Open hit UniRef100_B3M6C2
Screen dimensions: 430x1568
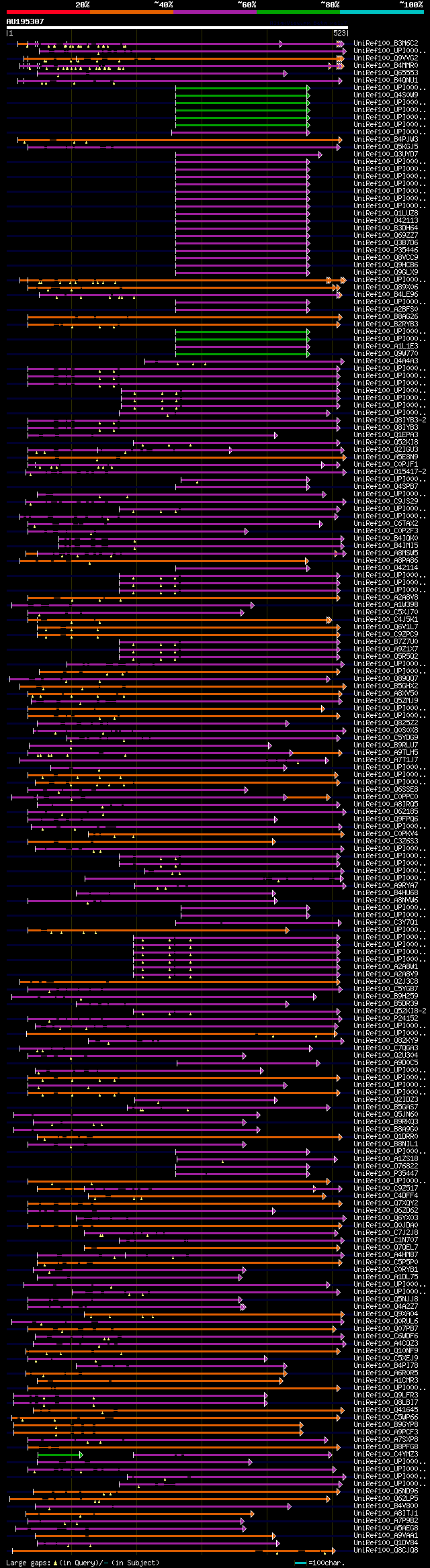click(386, 44)
